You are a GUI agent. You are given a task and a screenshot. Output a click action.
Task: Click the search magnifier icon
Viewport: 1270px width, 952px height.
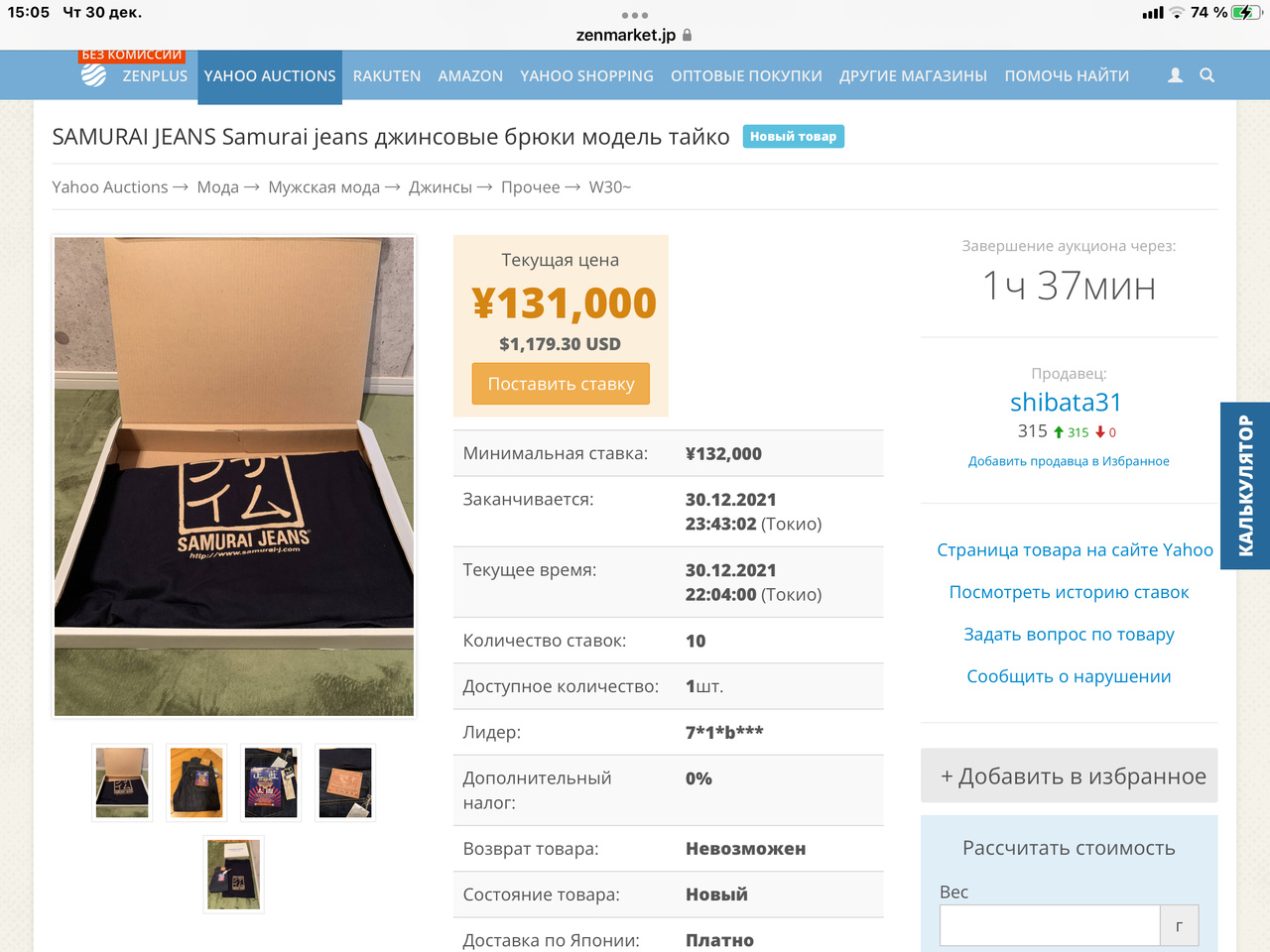click(1207, 75)
